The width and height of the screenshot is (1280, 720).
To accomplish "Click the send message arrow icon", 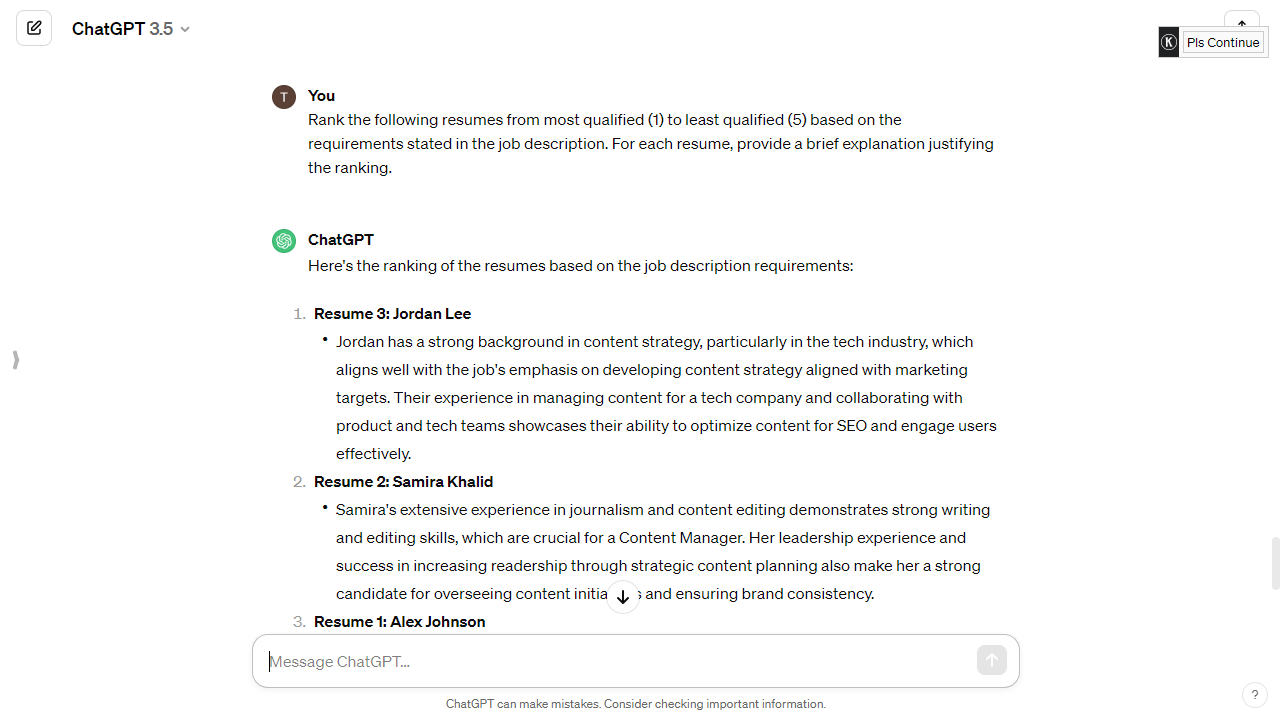I will click(x=991, y=660).
